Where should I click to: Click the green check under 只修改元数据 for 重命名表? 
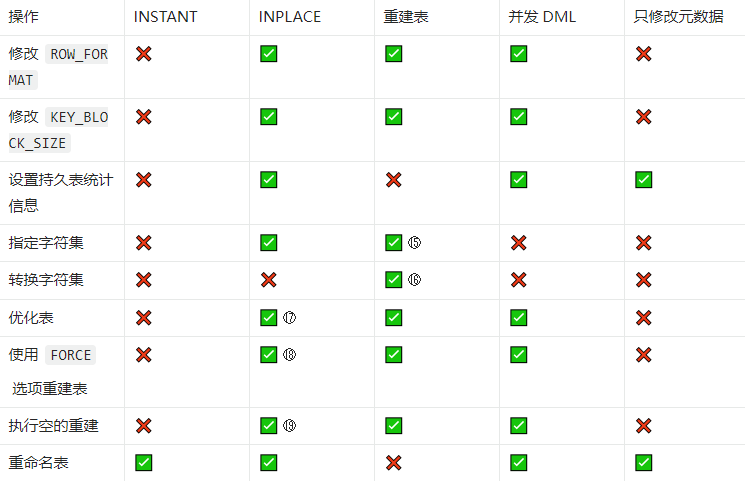643,463
